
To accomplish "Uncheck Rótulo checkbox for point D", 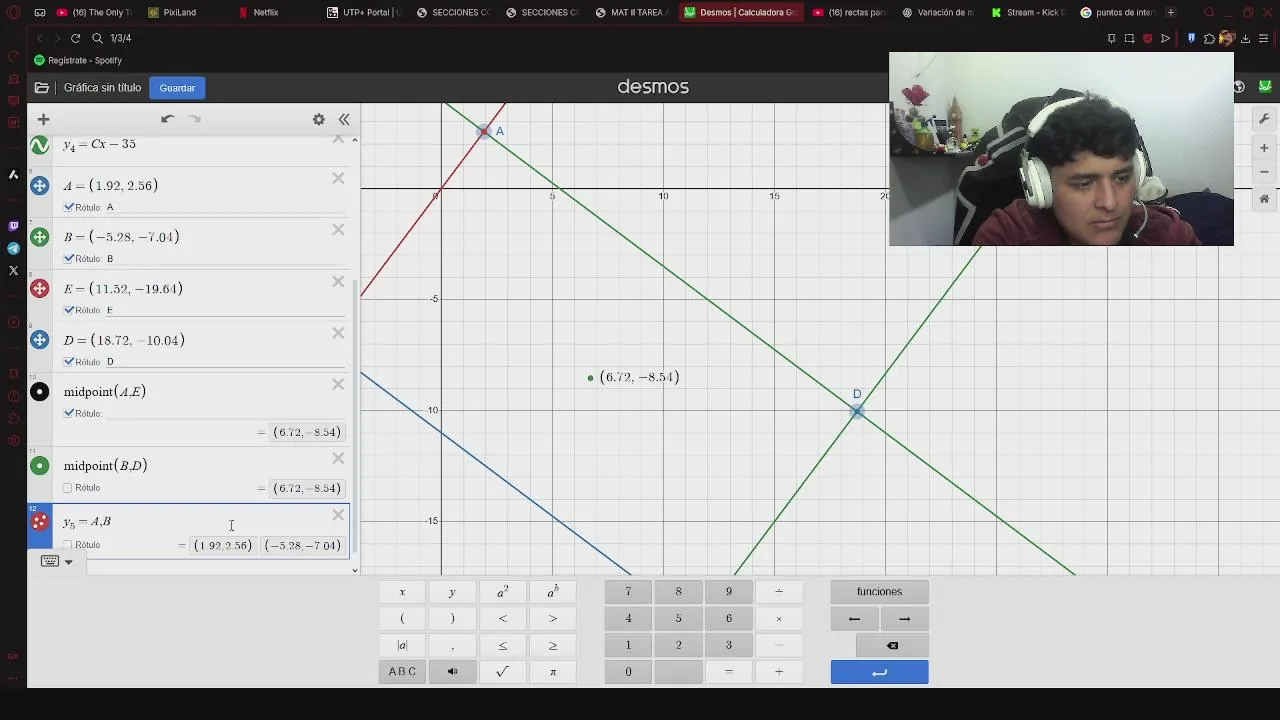I will tap(69, 361).
